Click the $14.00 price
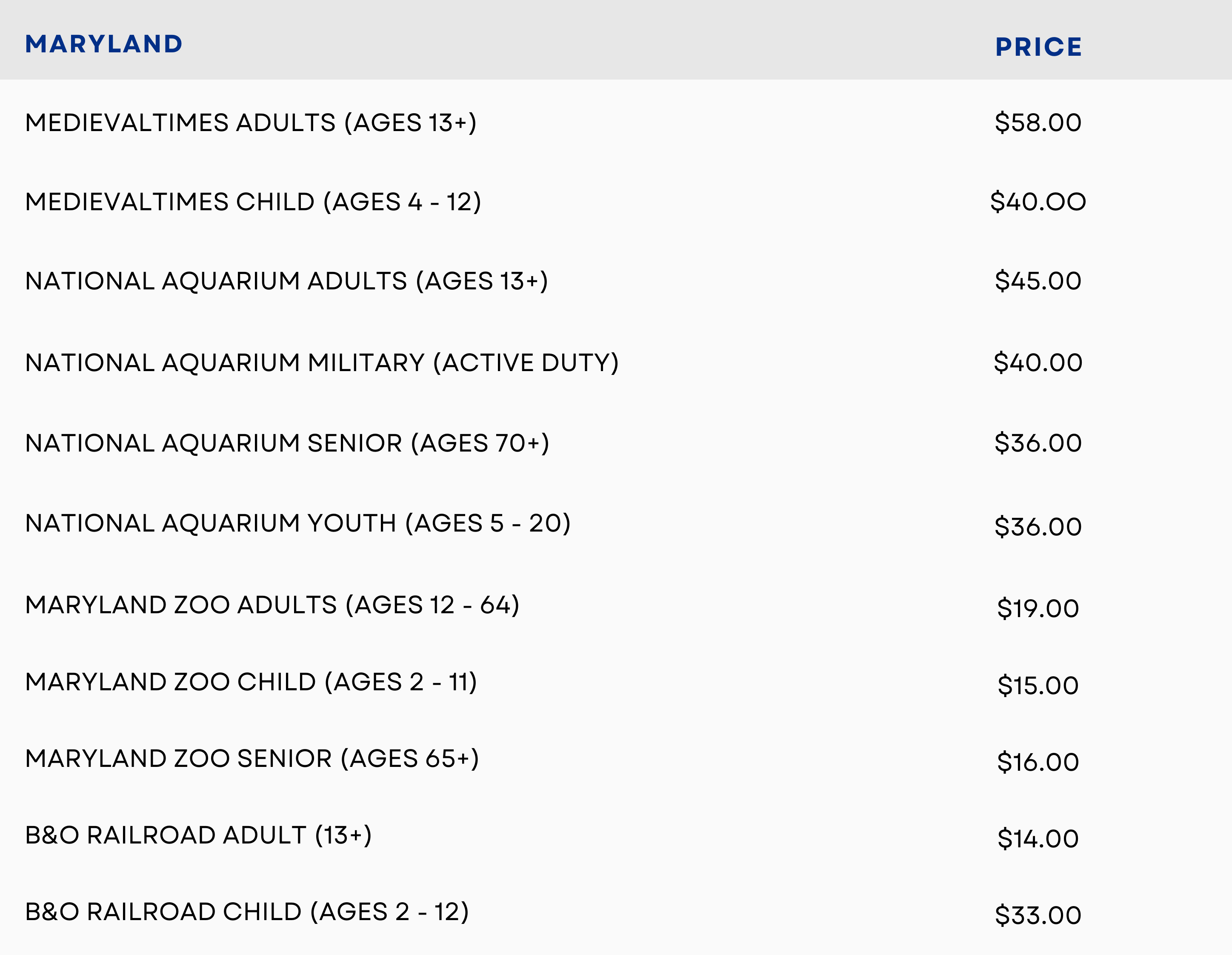Viewport: 1232px width, 955px height. (1038, 838)
